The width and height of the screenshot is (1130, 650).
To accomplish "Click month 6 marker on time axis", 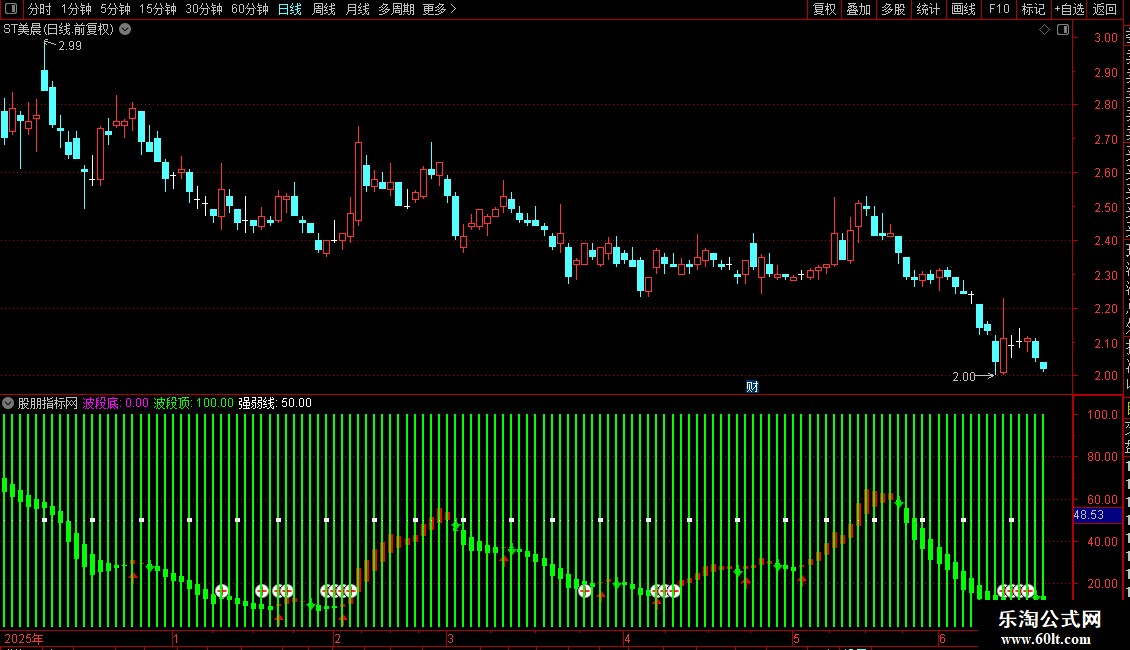I will coord(942,638).
